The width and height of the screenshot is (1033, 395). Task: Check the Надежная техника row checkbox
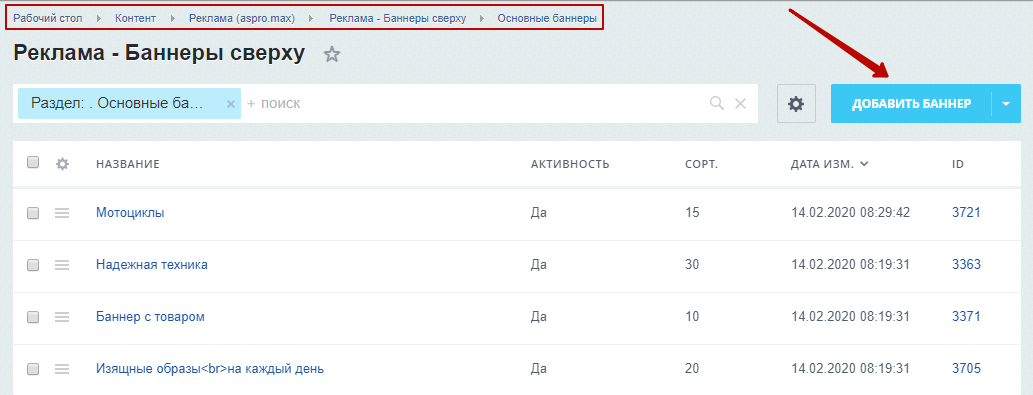33,265
